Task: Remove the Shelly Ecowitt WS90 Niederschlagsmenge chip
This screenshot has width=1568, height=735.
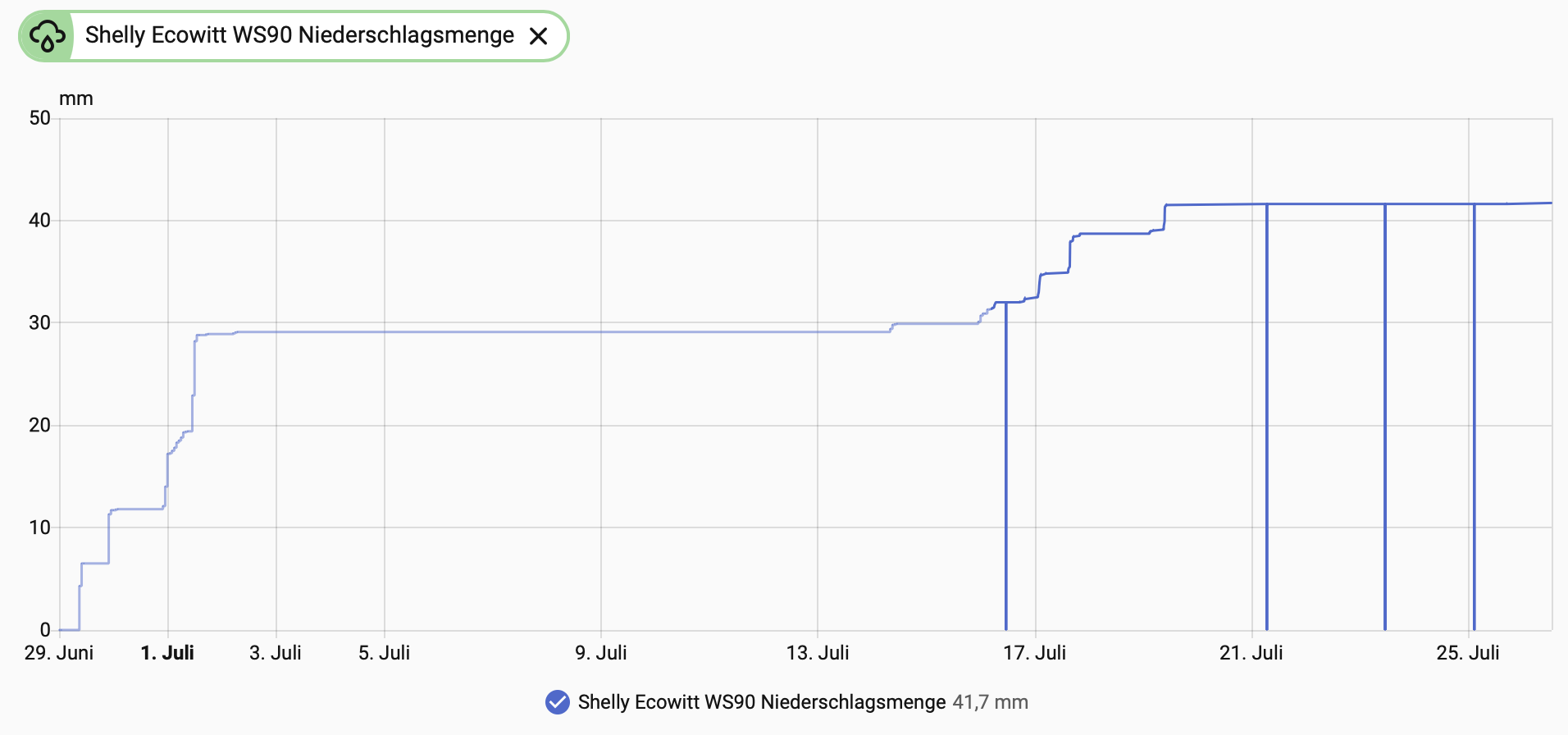Action: tap(538, 36)
